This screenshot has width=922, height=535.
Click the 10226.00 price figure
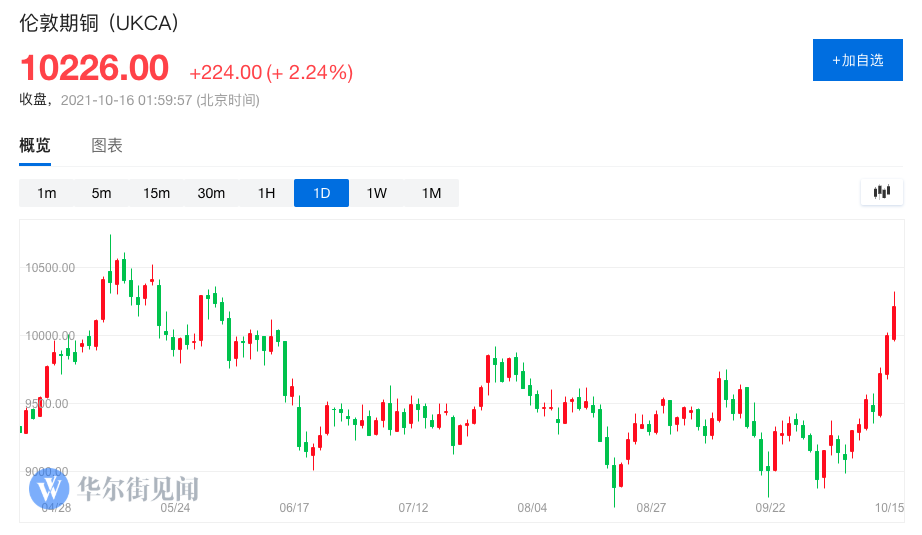(x=95, y=68)
